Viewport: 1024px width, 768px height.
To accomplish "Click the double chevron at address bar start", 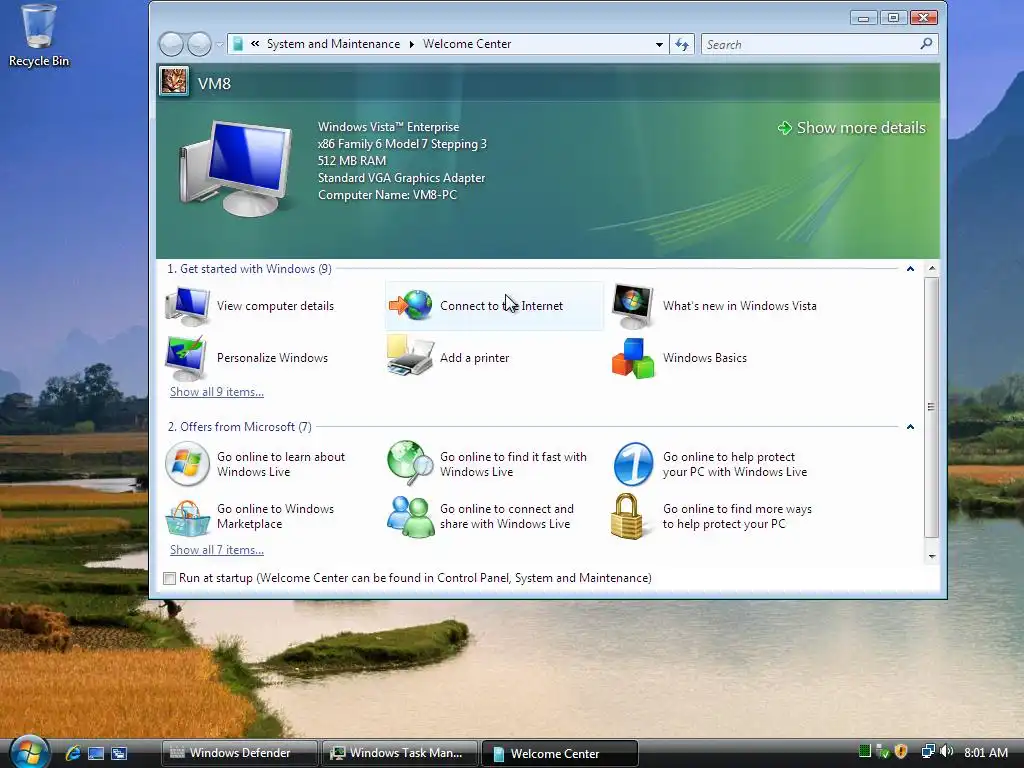I will (x=255, y=44).
